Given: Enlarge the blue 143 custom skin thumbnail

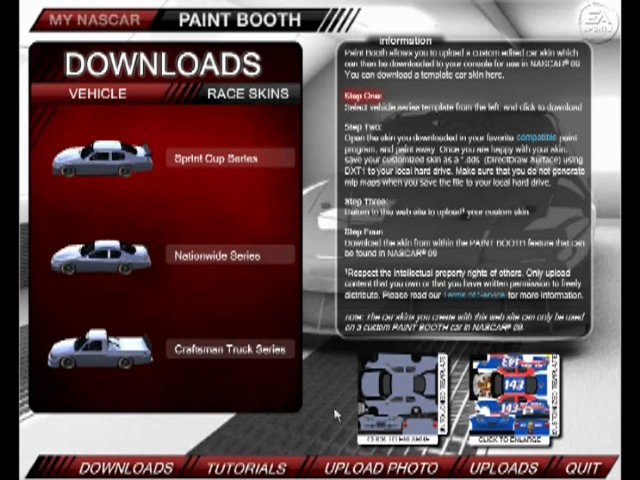Looking at the screenshot, I should 514,398.
